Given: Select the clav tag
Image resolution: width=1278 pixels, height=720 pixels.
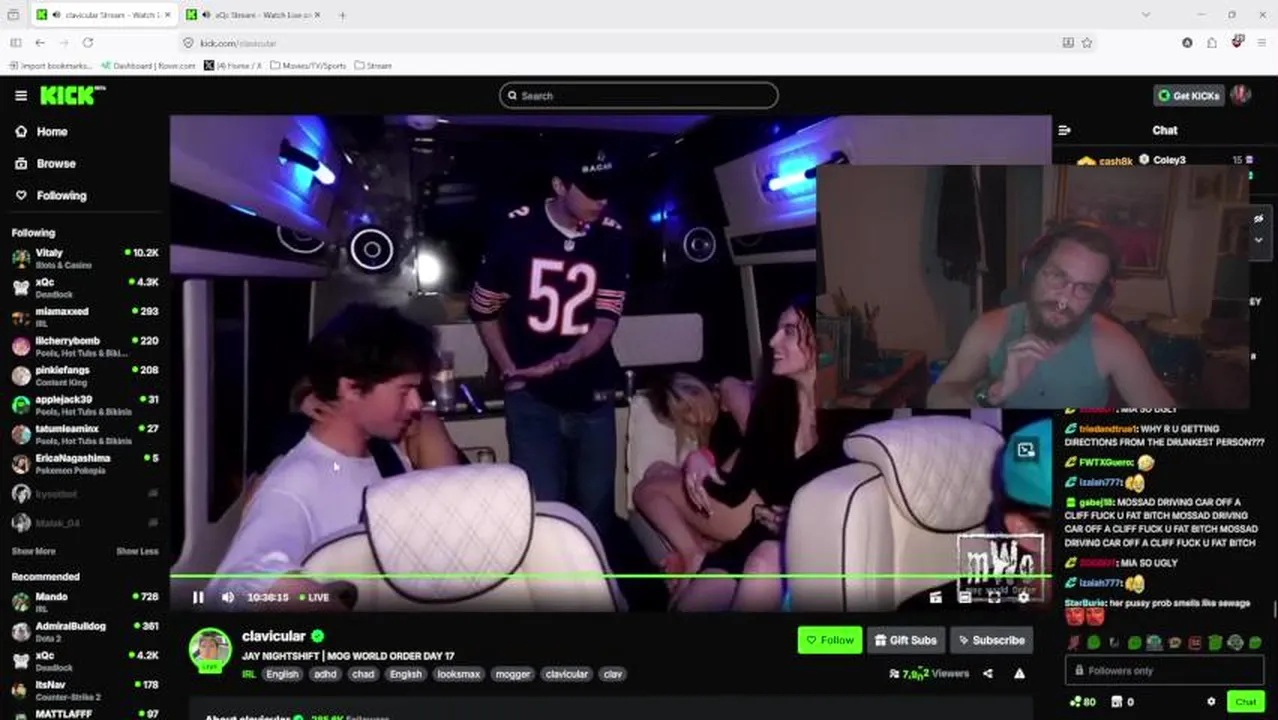Looking at the screenshot, I should 613,674.
